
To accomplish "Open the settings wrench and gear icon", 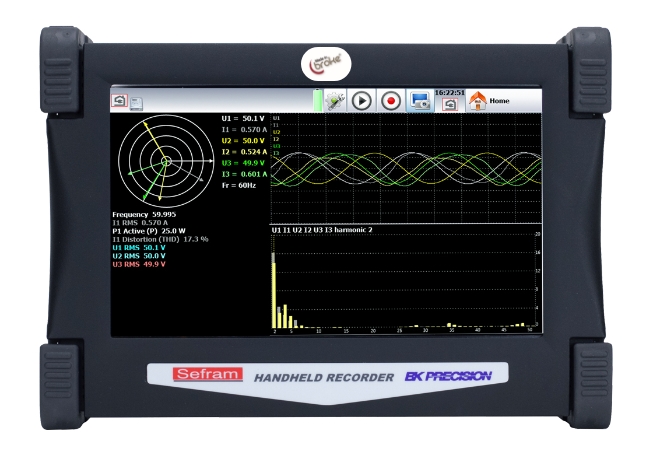I will (x=333, y=102).
